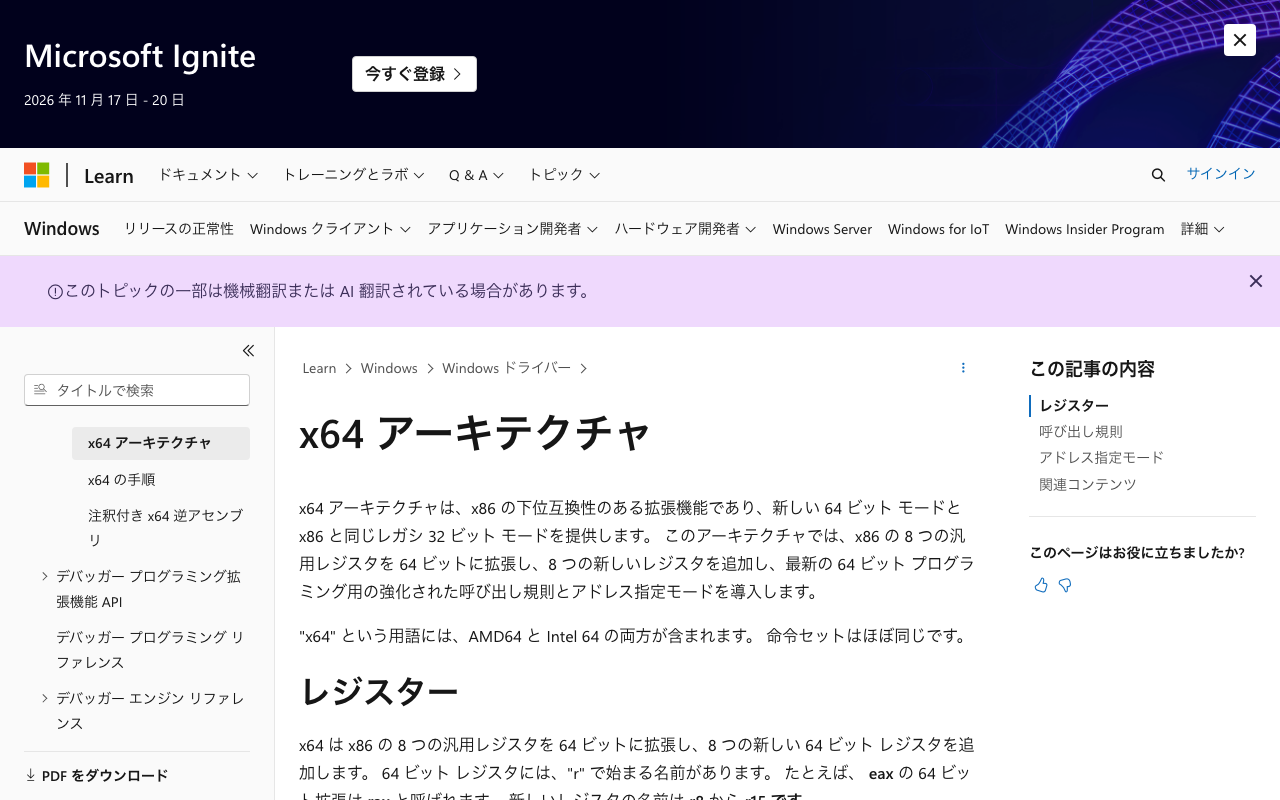Expand the アプリケーション開発者 menu

(512, 229)
